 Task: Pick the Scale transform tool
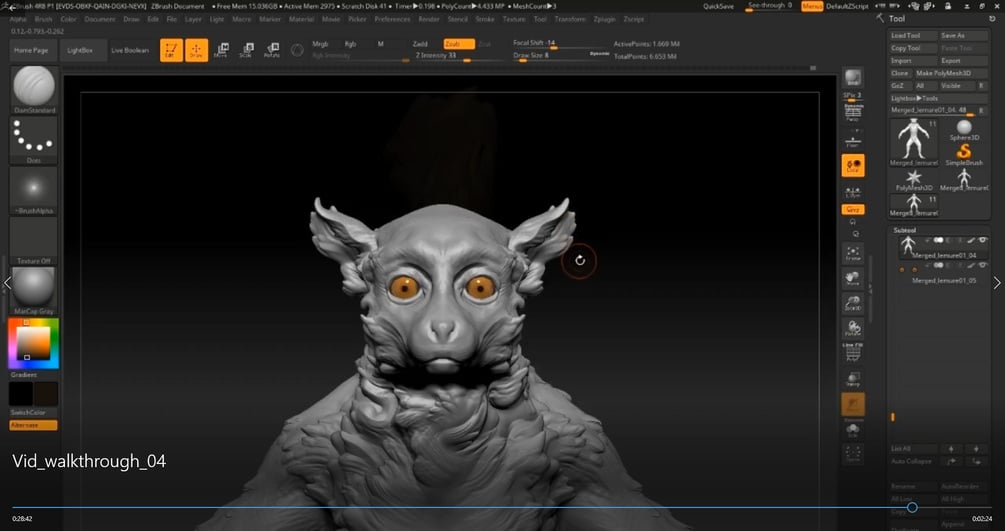[x=246, y=50]
